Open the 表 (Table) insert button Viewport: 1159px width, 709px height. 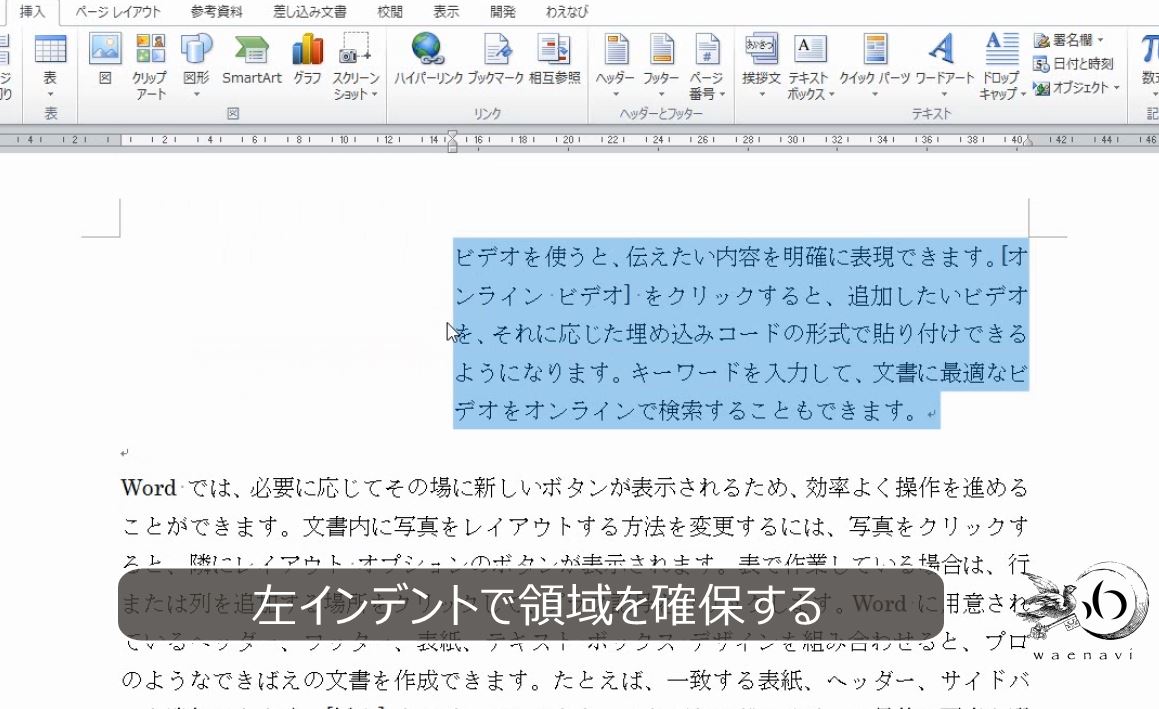pyautogui.click(x=50, y=65)
